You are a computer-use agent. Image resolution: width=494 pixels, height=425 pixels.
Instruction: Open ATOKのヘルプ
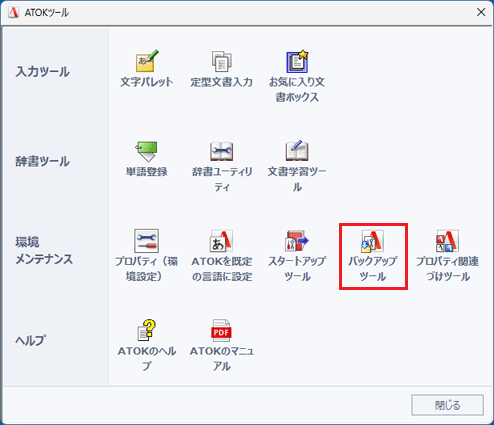[146, 345]
